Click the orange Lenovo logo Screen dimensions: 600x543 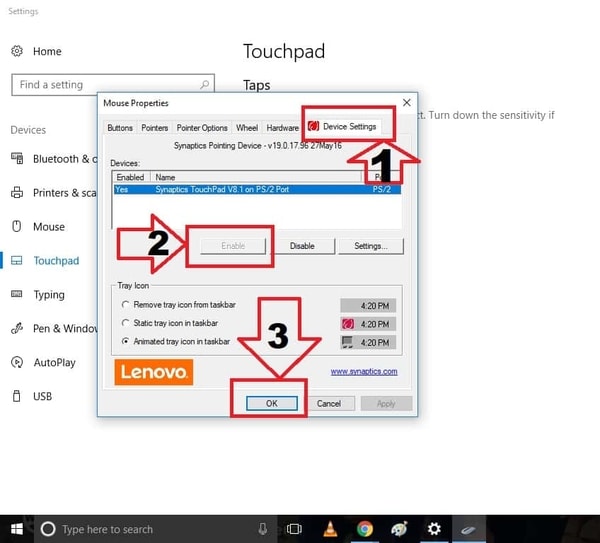tap(154, 372)
